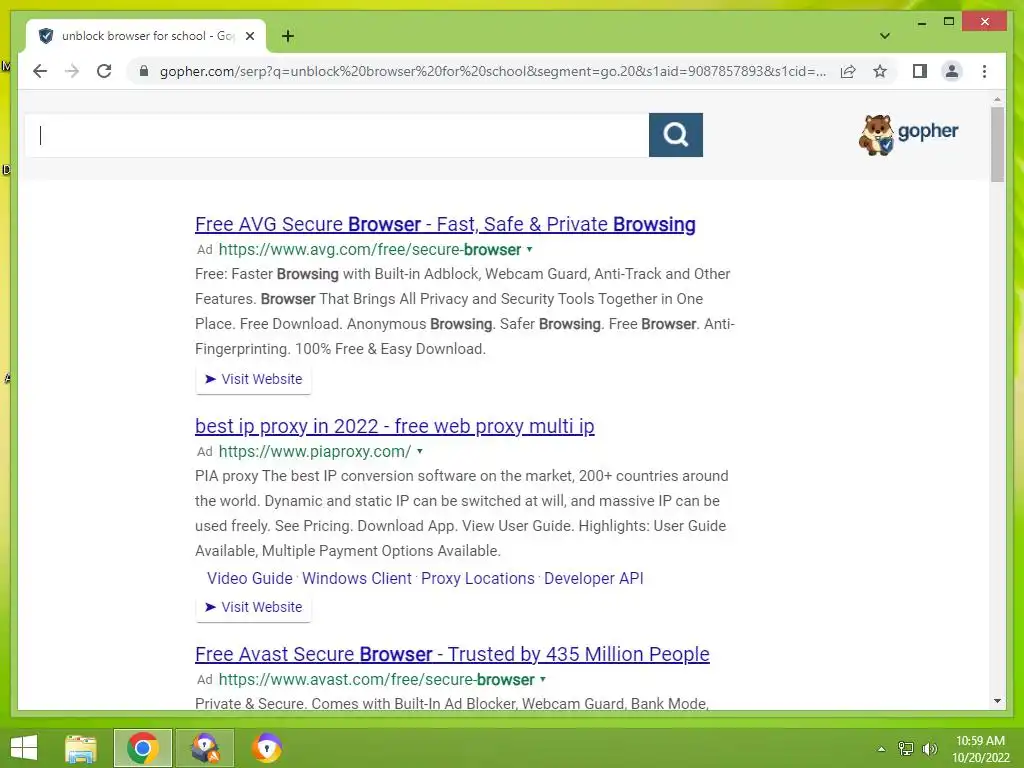Click Visit Website under piaproxy ad

(x=253, y=607)
